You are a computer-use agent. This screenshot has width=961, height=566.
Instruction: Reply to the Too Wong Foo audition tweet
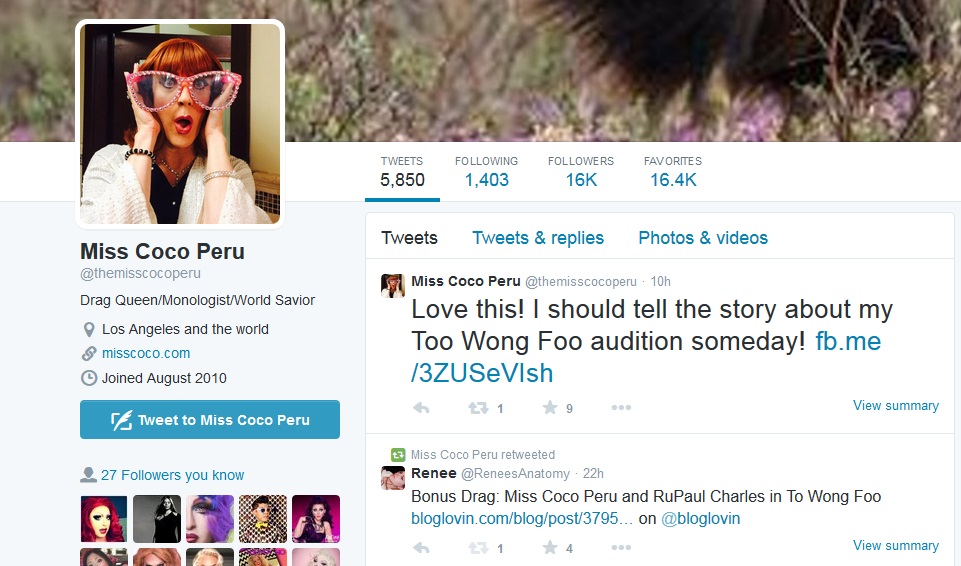tap(421, 408)
